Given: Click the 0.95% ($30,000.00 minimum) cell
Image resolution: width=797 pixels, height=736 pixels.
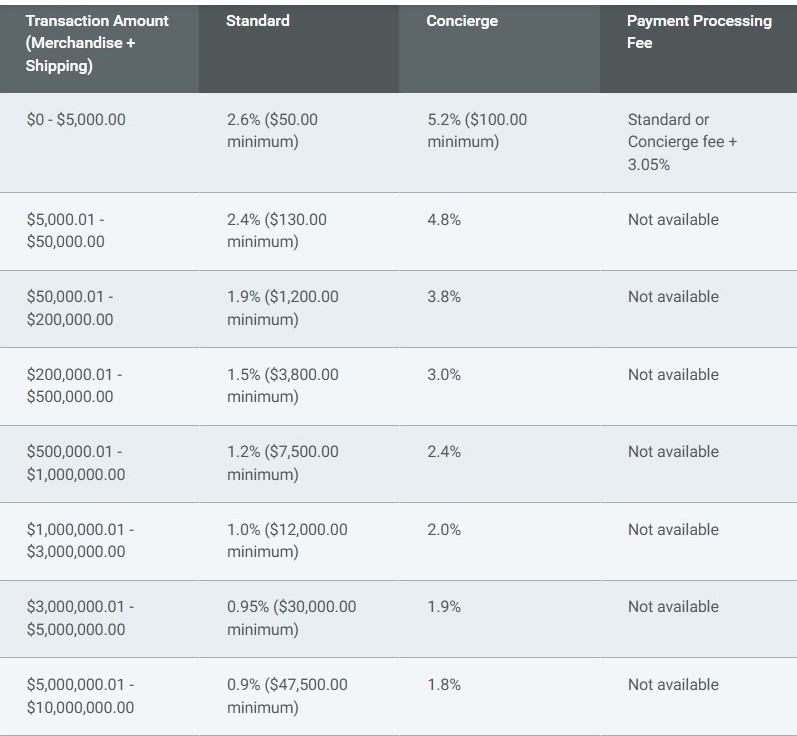Looking at the screenshot, I should [291, 618].
